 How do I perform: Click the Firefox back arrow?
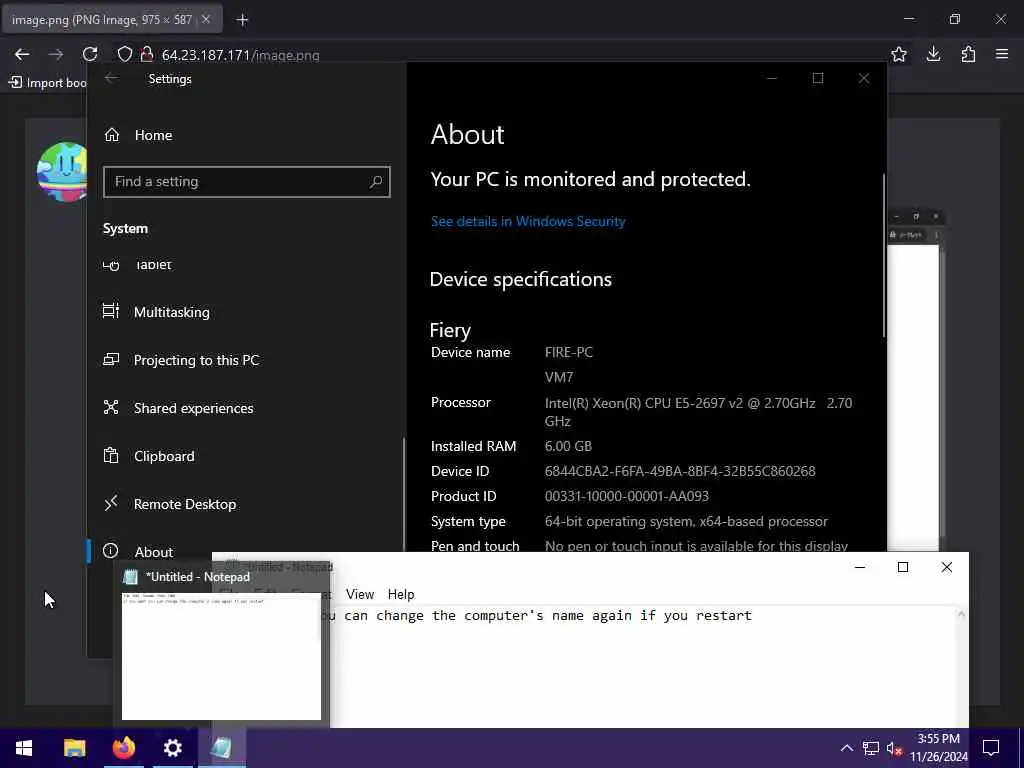[x=22, y=55]
